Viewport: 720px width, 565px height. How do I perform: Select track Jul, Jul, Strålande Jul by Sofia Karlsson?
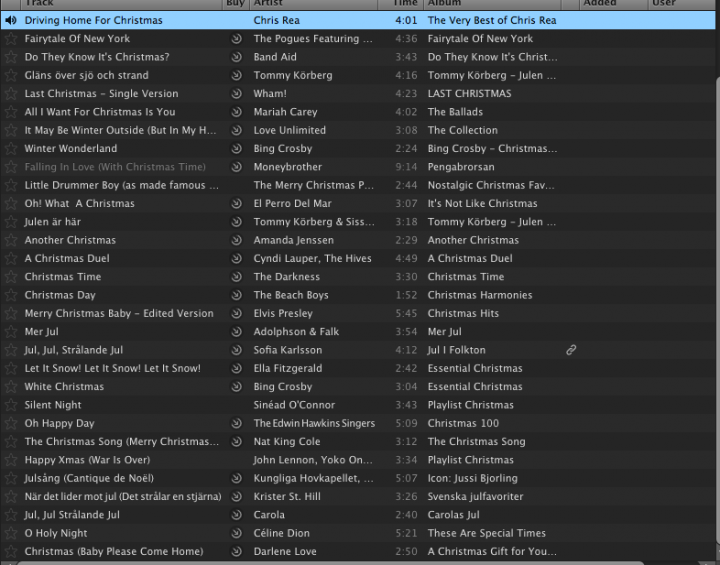point(73,350)
